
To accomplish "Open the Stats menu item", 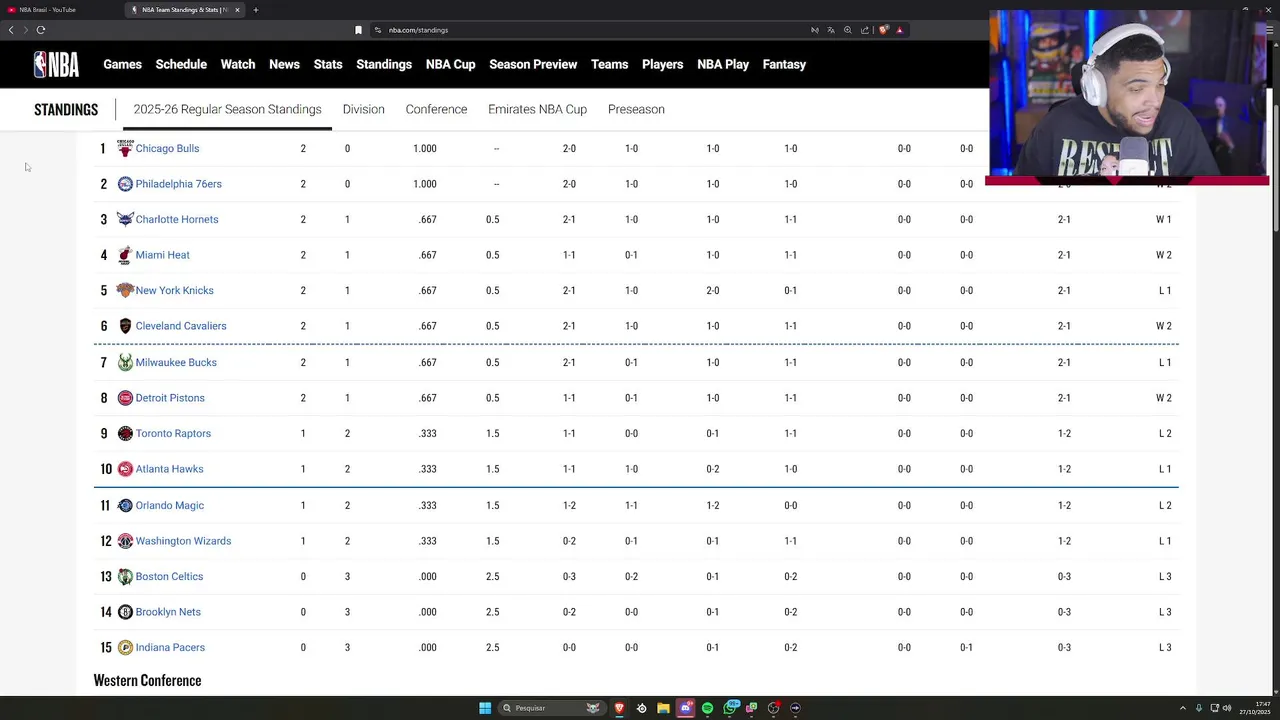I will pos(328,64).
